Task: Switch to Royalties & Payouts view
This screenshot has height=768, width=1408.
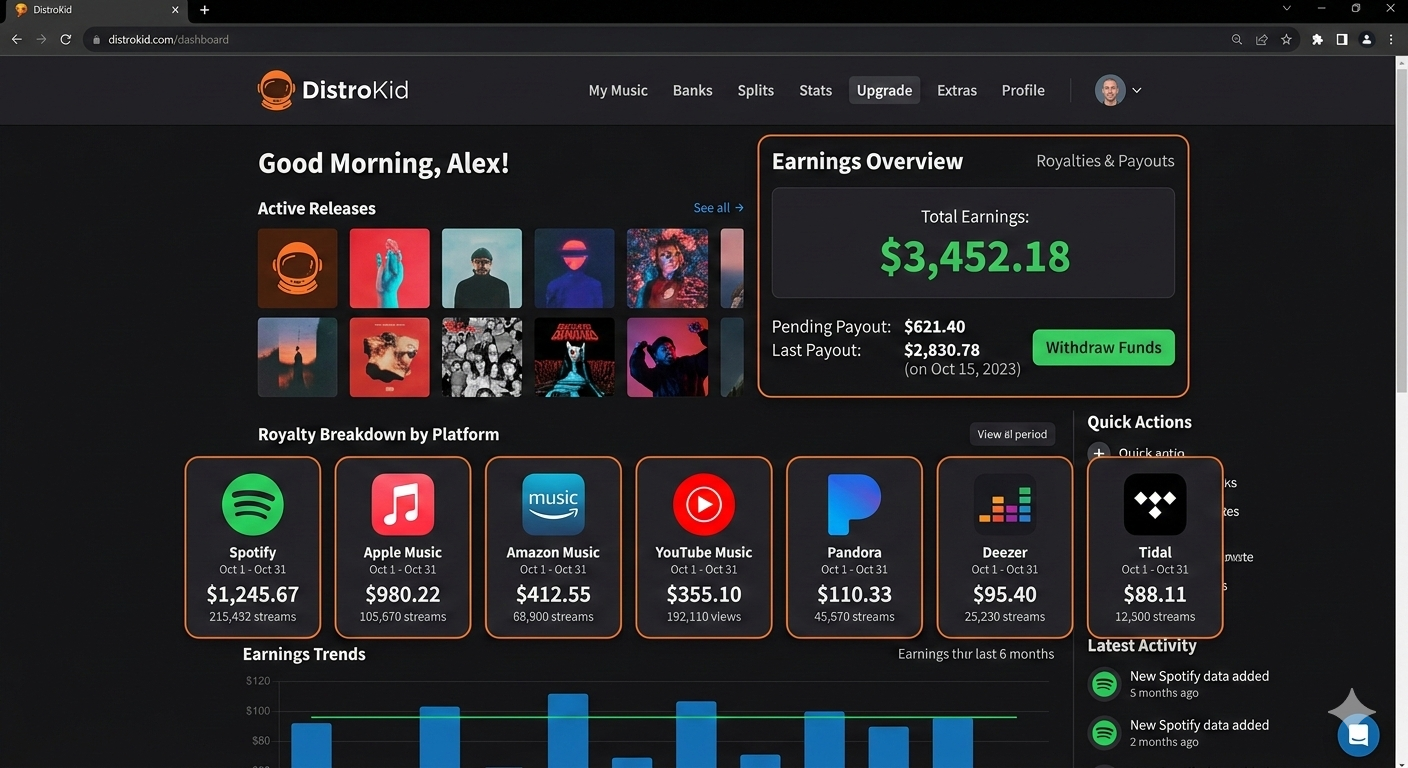Action: 1104,161
